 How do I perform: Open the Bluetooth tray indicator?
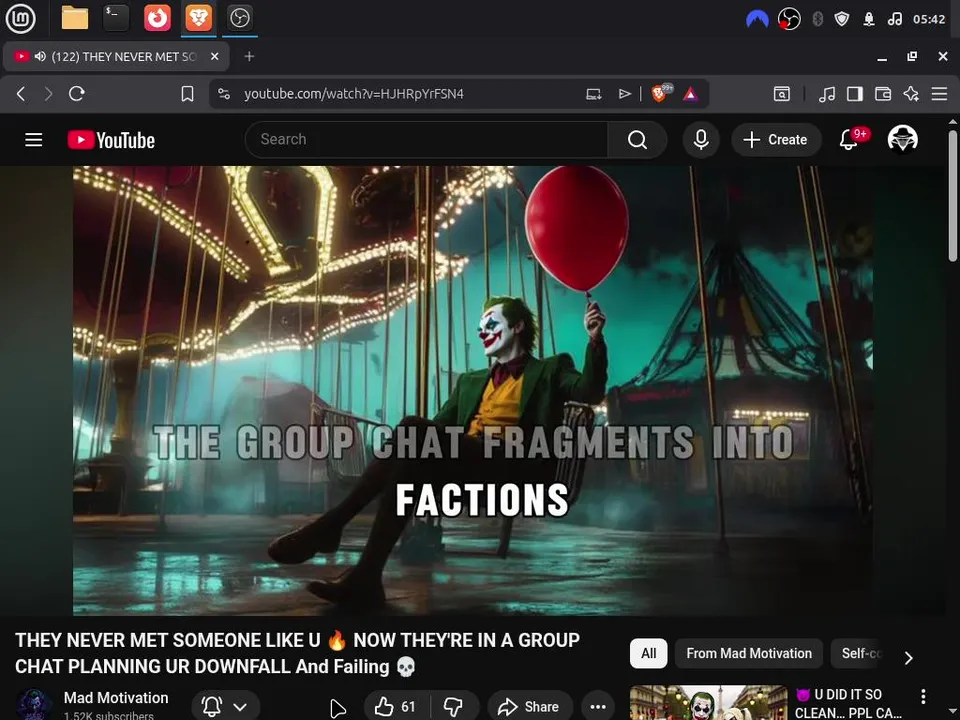click(817, 19)
